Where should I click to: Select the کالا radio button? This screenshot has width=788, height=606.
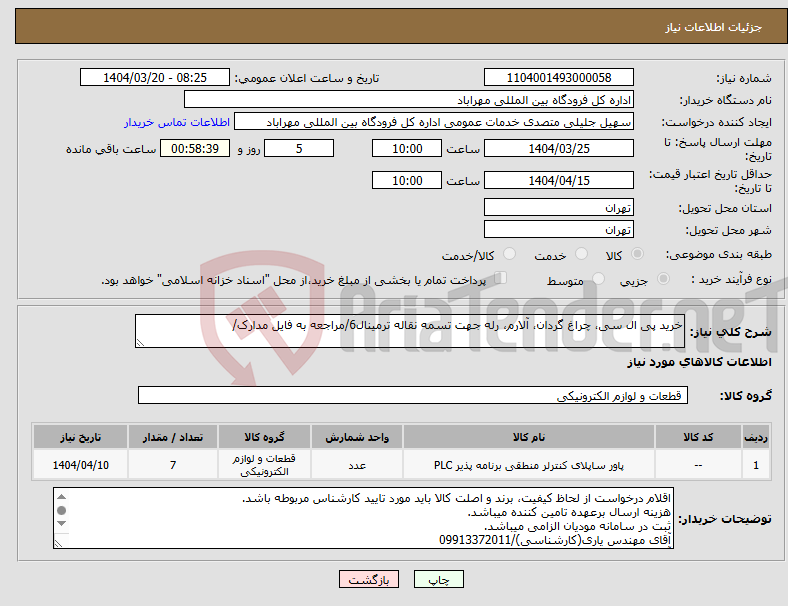click(x=637, y=254)
